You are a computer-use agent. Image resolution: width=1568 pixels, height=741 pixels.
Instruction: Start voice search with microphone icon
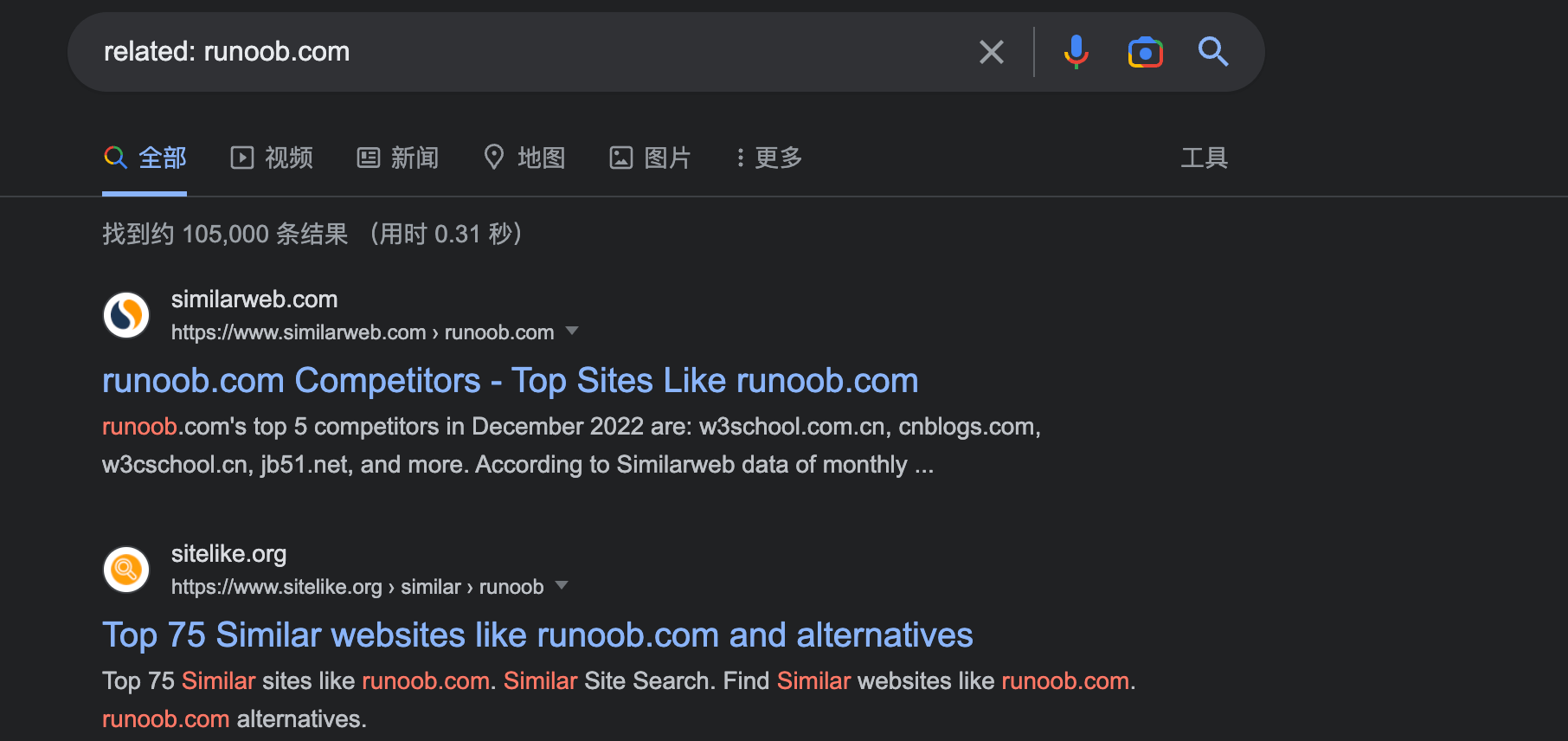1076,52
